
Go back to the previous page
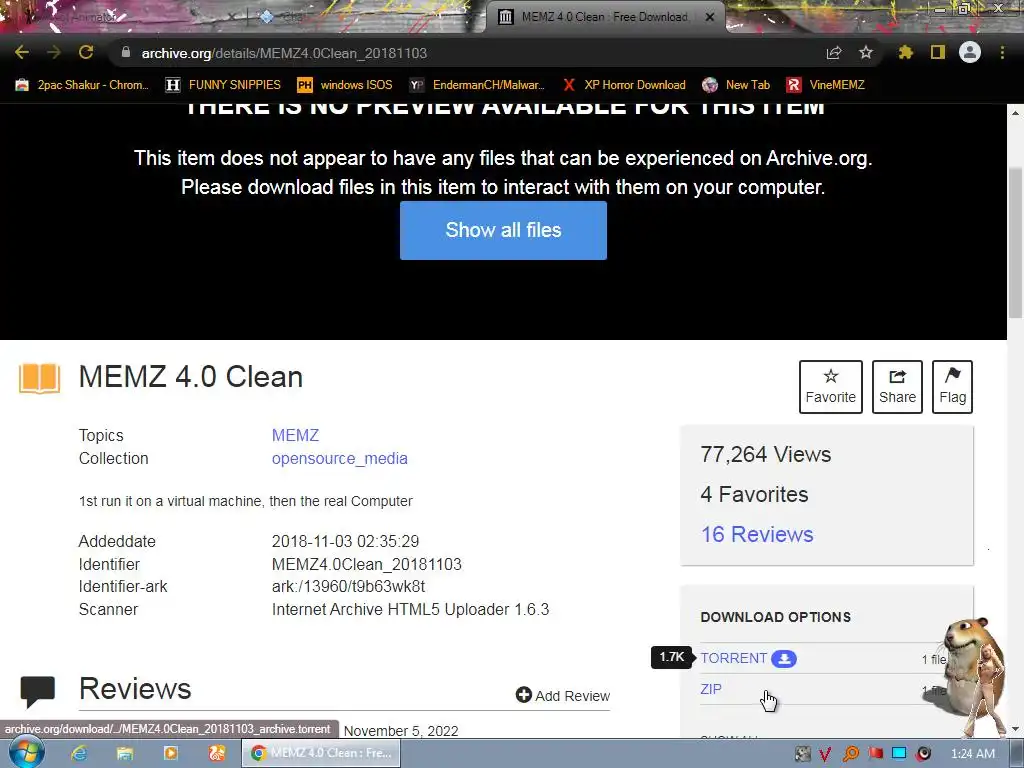coord(22,53)
